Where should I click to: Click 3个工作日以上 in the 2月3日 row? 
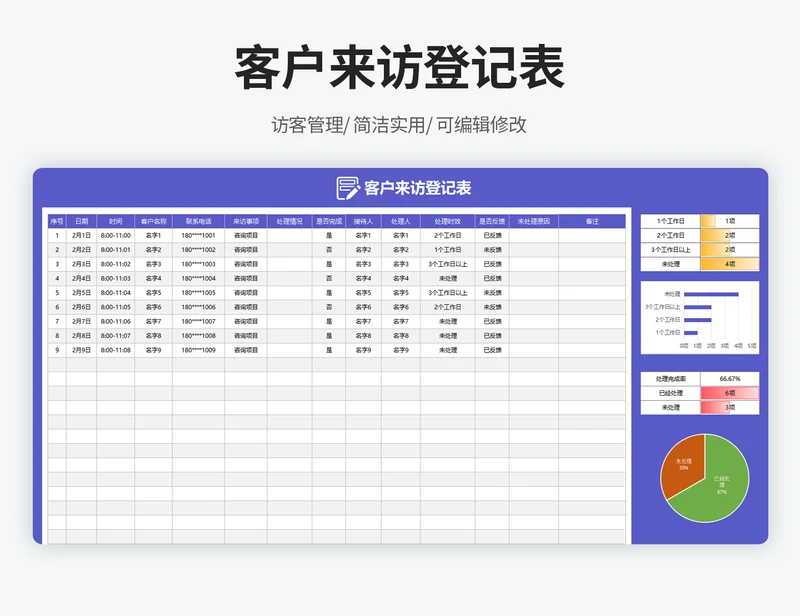coord(447,264)
